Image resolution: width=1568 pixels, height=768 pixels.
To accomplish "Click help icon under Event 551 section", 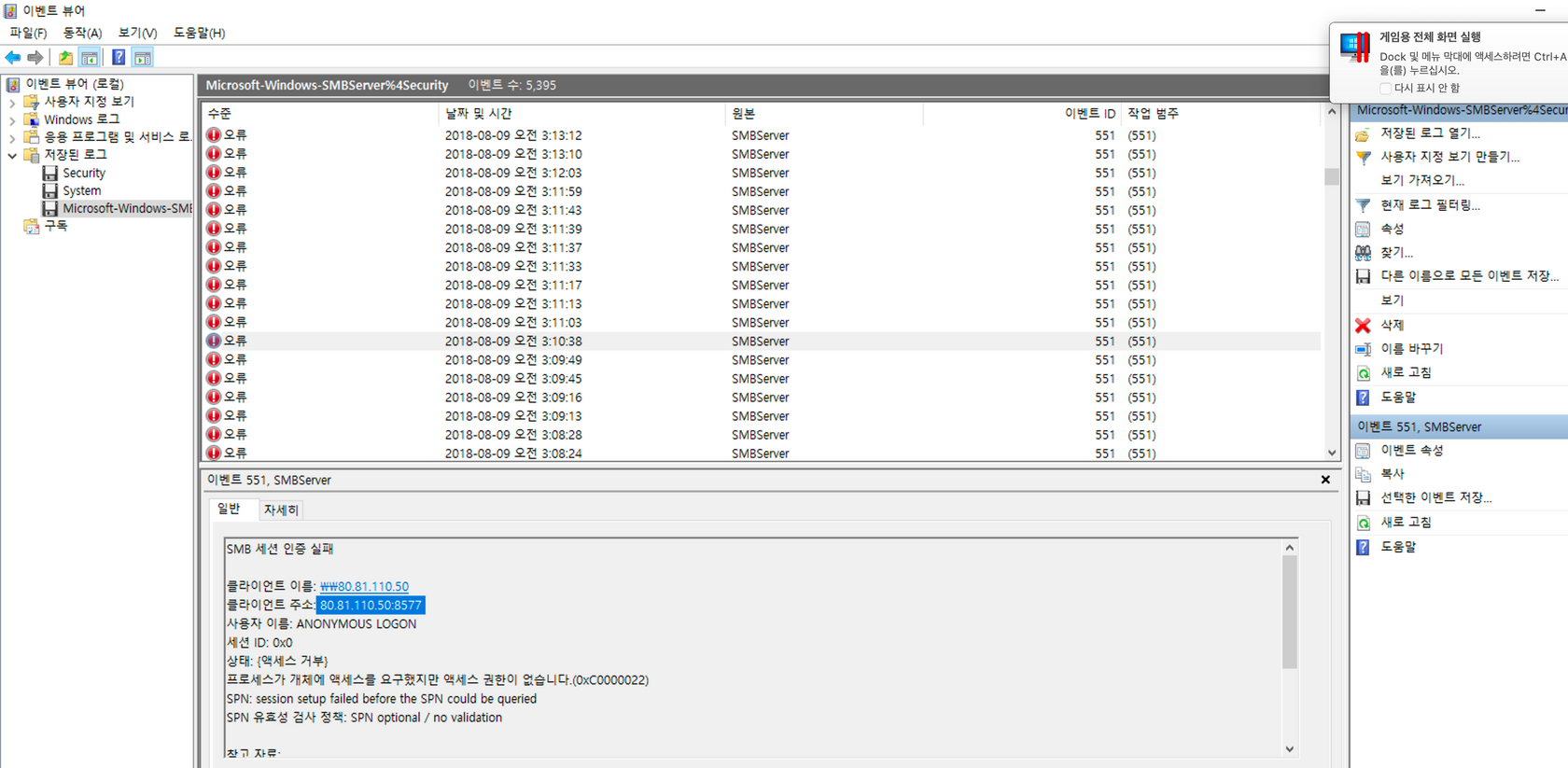I will pos(1363,546).
